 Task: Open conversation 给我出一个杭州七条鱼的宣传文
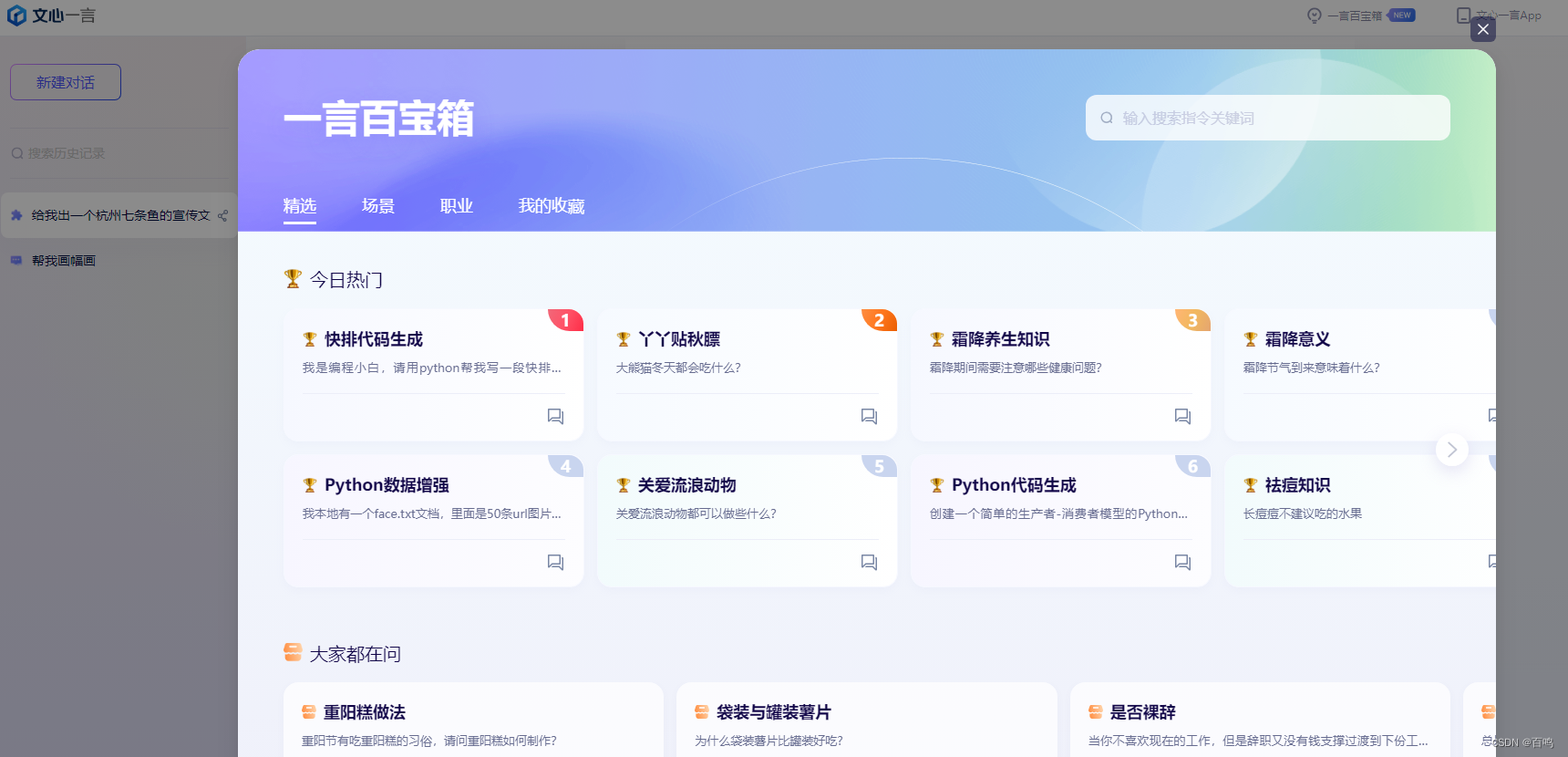pos(120,215)
